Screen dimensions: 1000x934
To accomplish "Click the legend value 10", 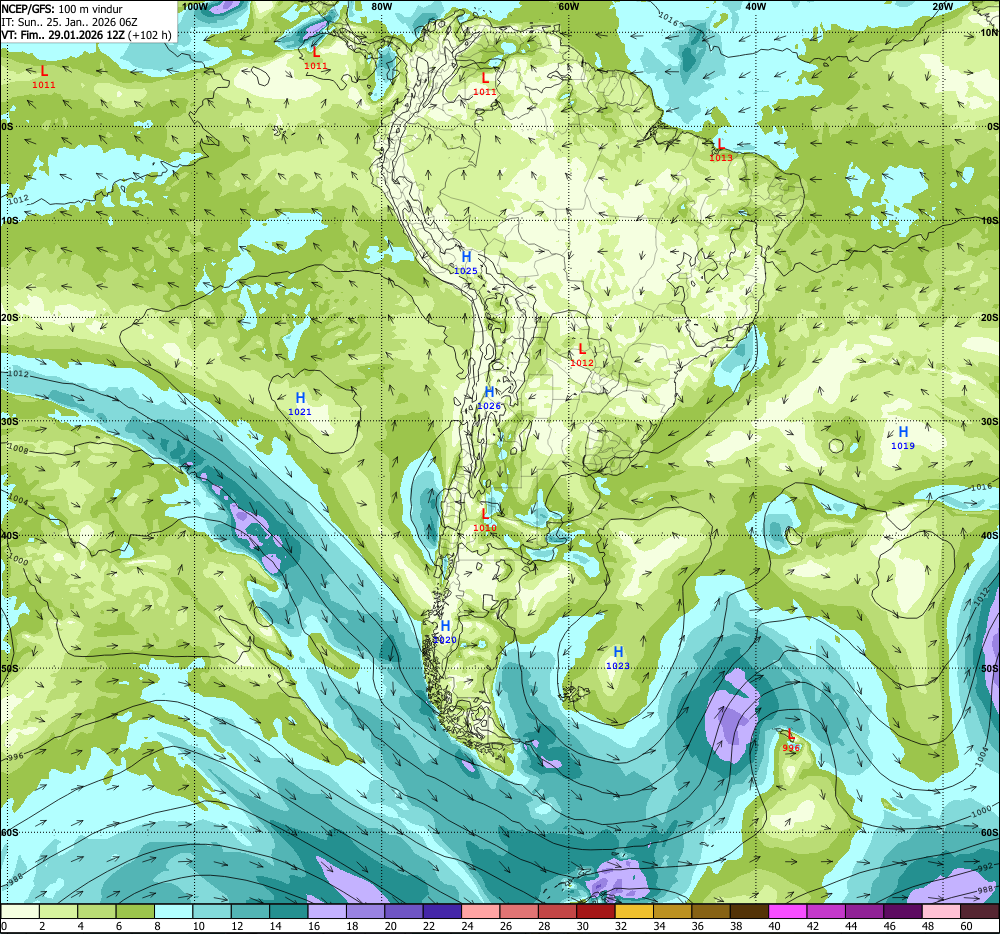I will tap(198, 926).
